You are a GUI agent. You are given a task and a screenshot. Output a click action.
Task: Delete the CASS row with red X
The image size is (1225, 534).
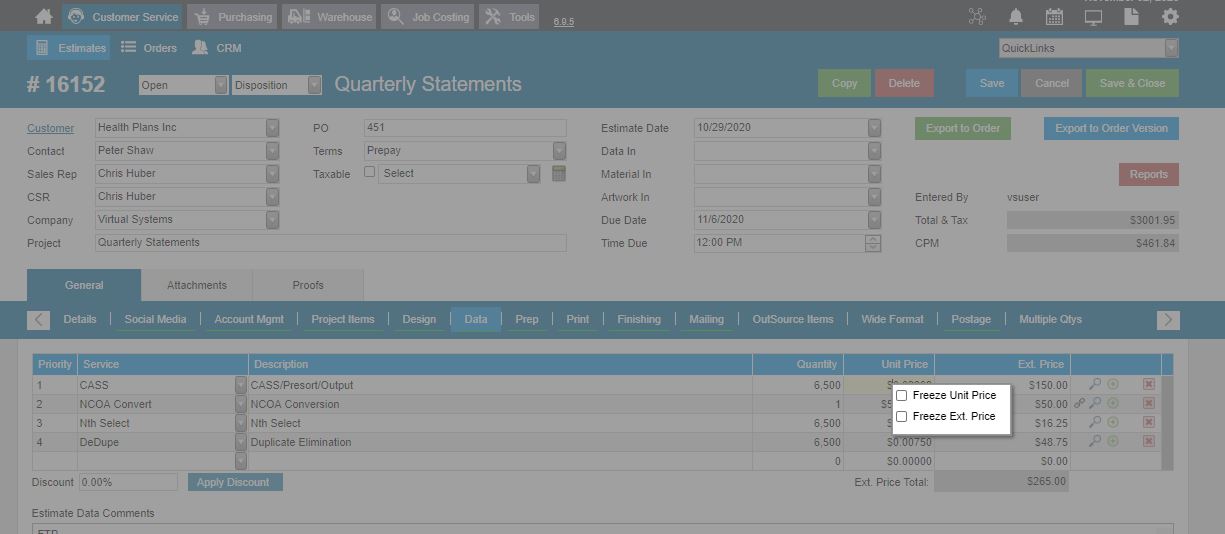pyautogui.click(x=1148, y=384)
